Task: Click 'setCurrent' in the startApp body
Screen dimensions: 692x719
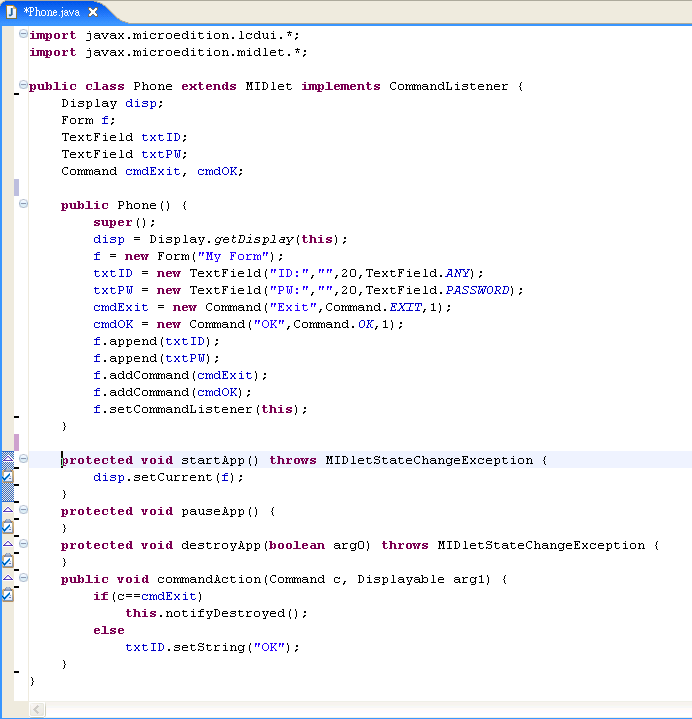Action: click(x=173, y=477)
